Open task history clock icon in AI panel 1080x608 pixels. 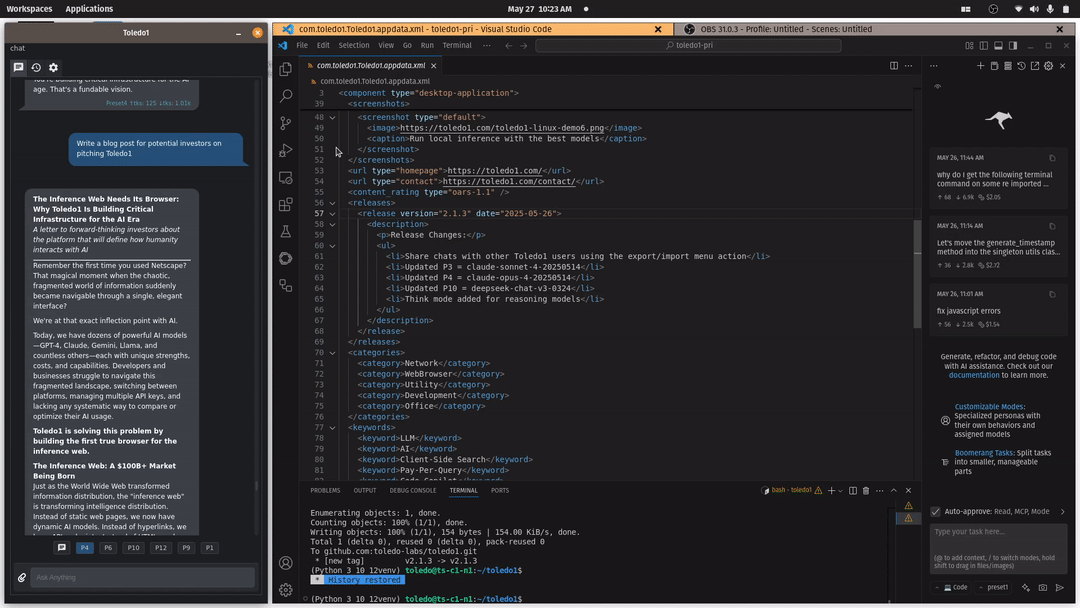point(1021,66)
